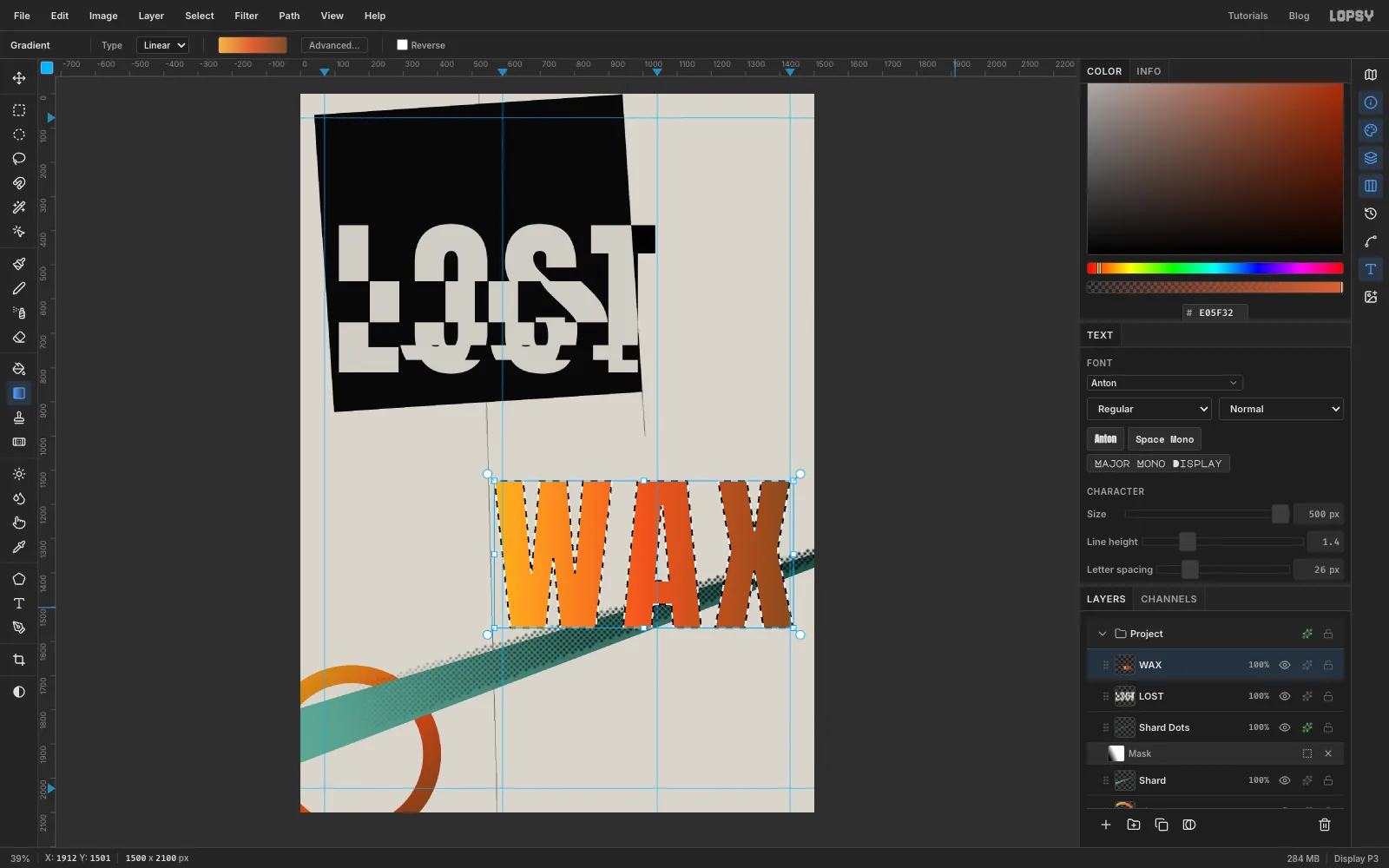The width and height of the screenshot is (1389, 868).
Task: Hide the Shard layer
Action: pyautogui.click(x=1285, y=780)
